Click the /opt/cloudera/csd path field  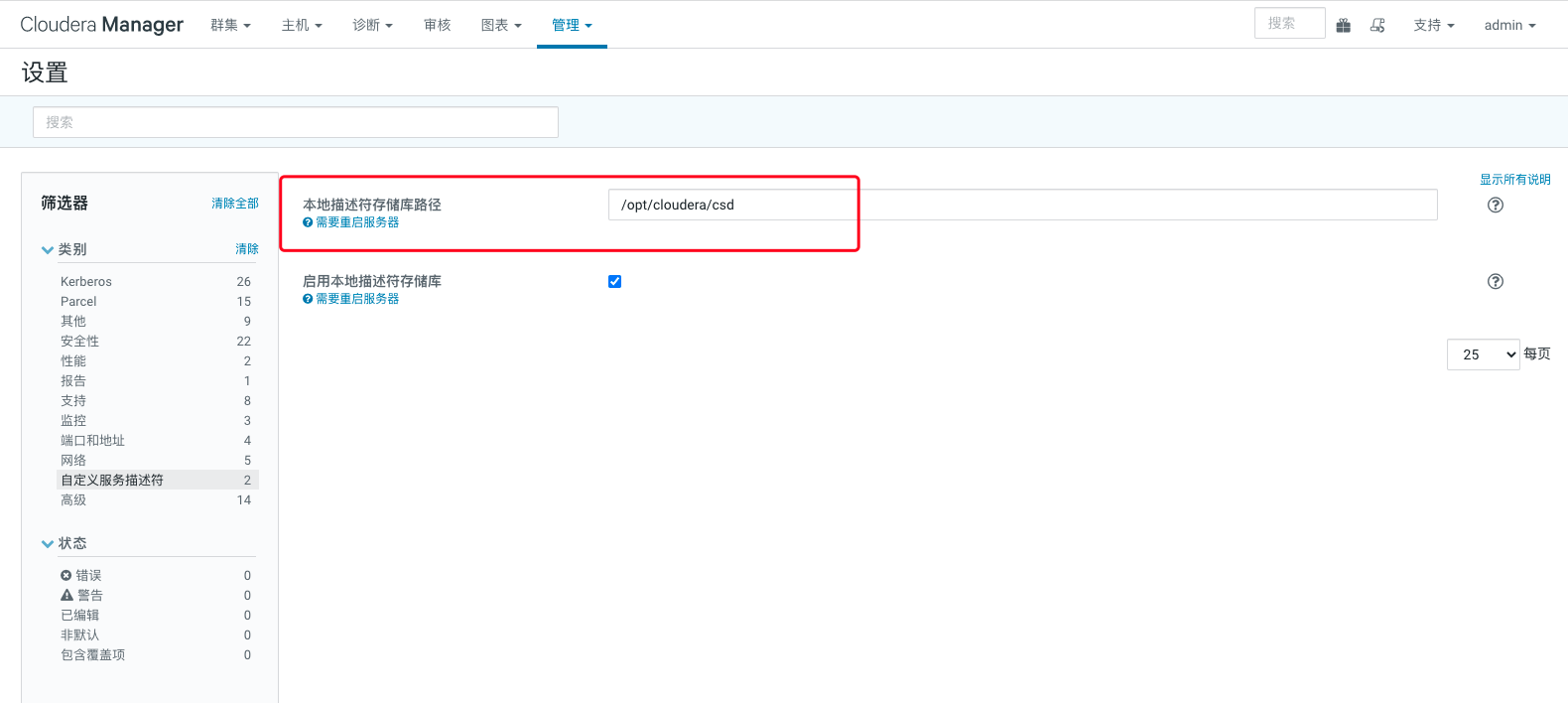(x=1022, y=205)
